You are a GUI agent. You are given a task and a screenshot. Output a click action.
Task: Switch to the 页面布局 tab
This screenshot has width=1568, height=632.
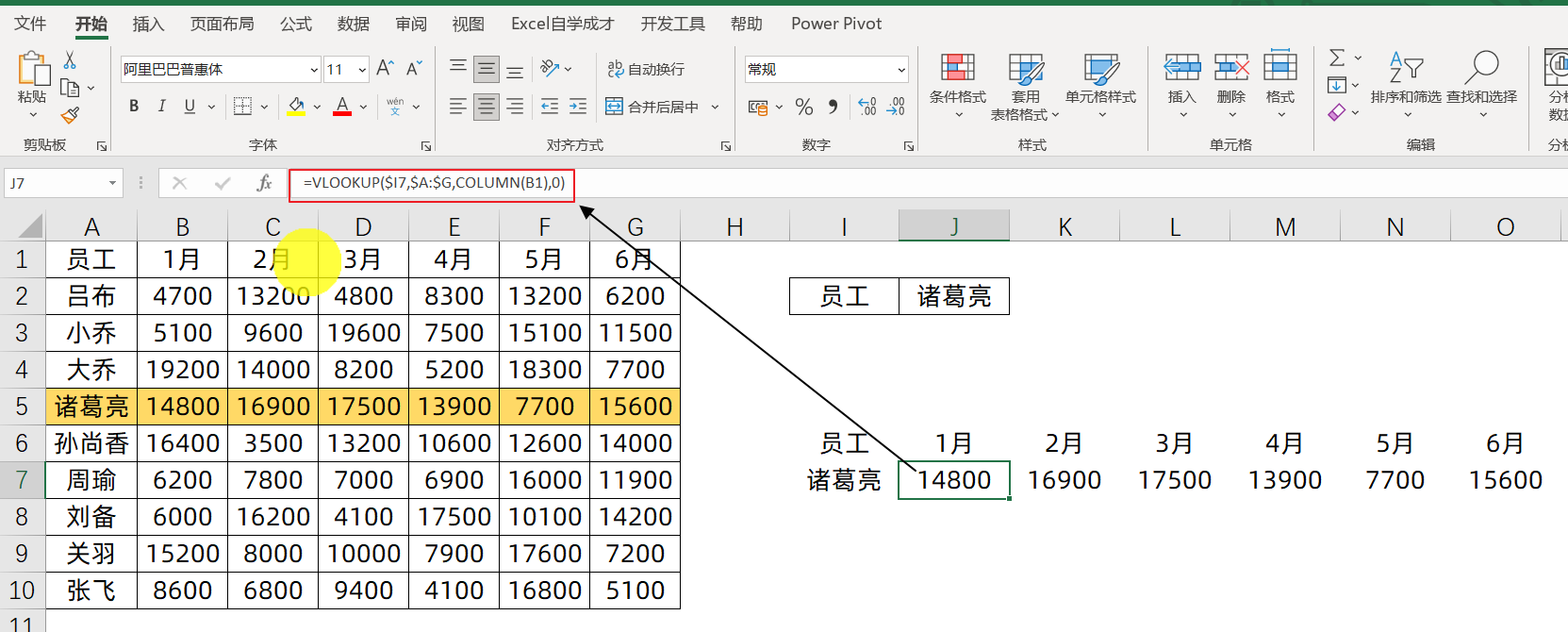[x=222, y=24]
